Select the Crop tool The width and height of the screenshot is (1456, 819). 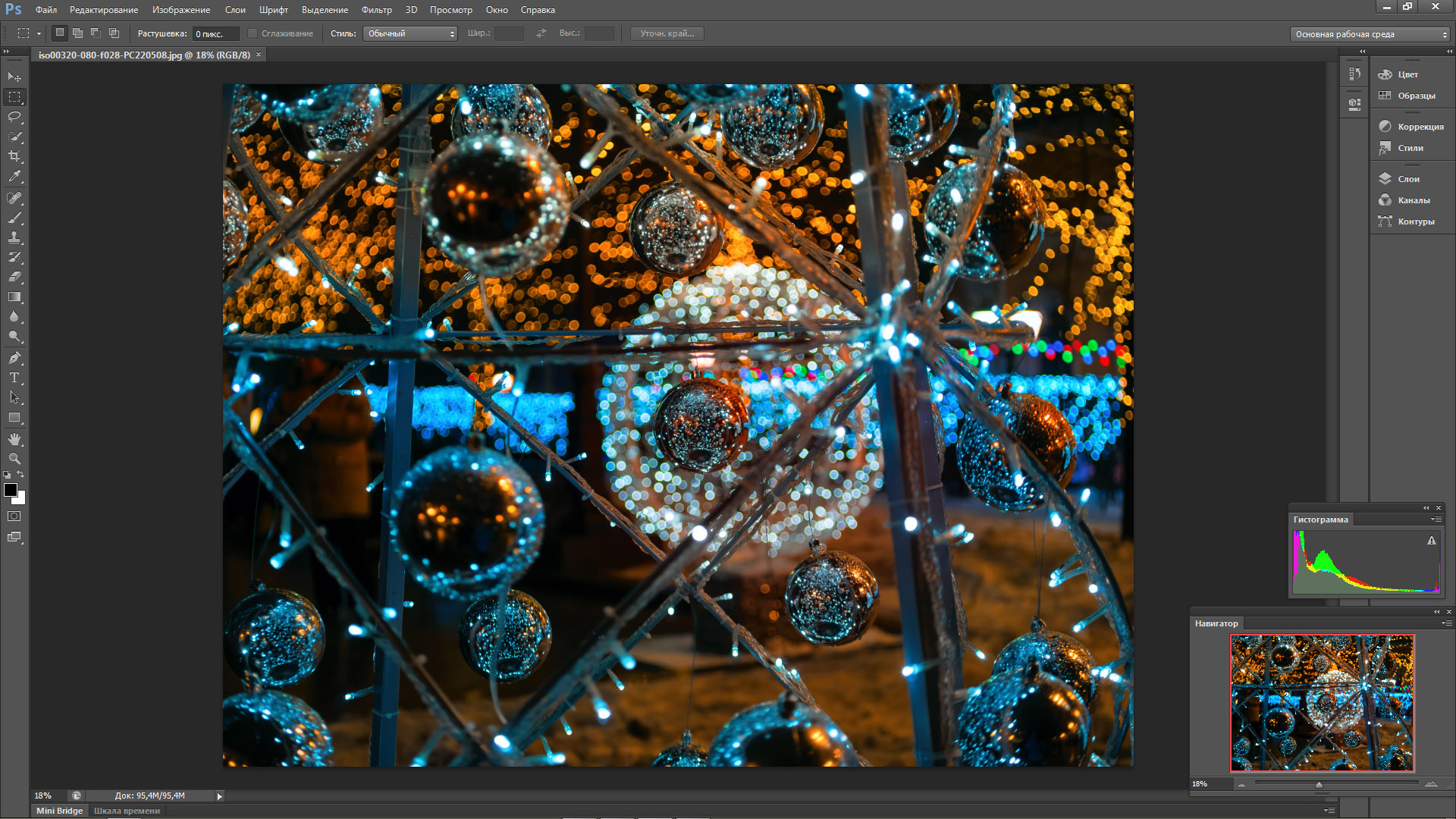tap(14, 156)
